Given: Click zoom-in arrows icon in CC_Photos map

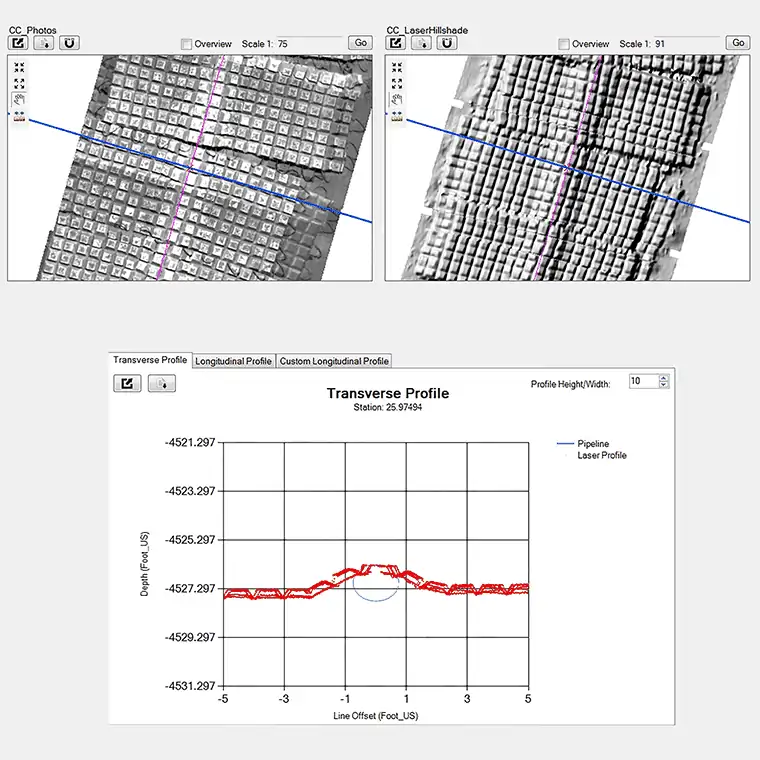Looking at the screenshot, I should click(x=19, y=67).
